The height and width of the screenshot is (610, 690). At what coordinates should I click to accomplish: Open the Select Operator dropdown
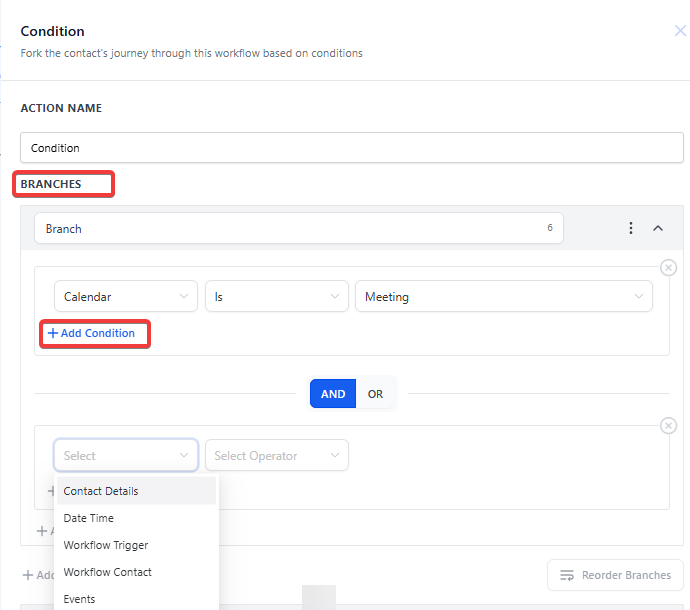[276, 456]
